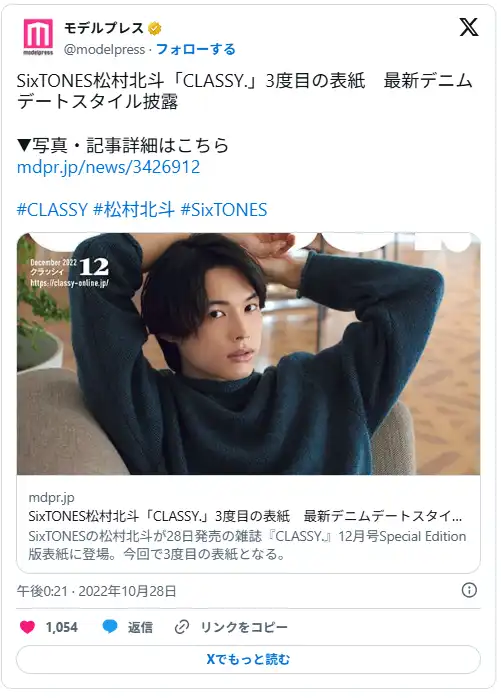Select the #松村北斗 hashtag
Screen dimensions: 501x698
click(134, 210)
